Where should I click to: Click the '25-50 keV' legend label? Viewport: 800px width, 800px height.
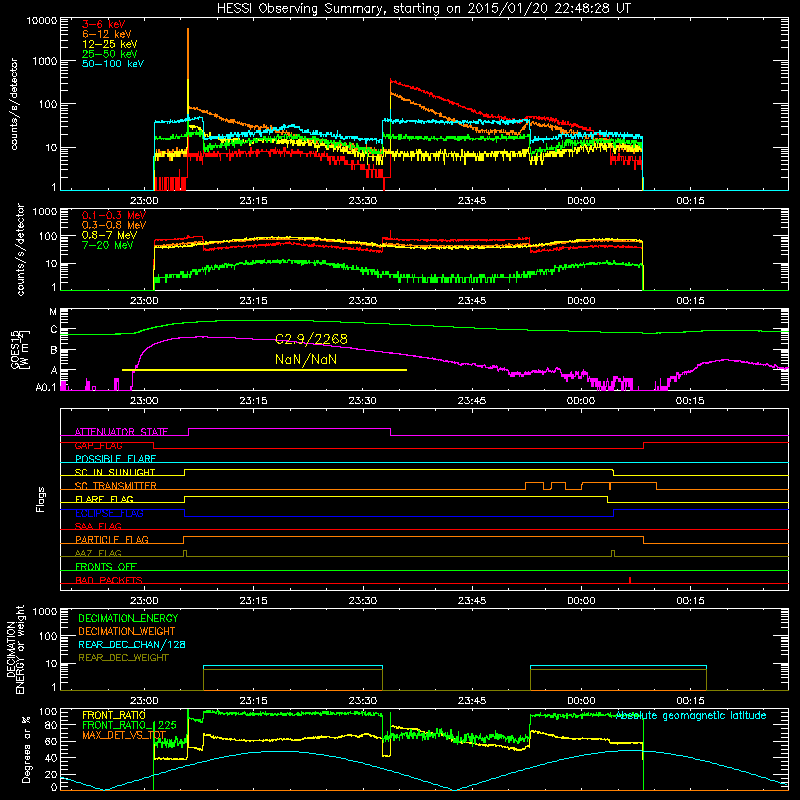(110, 54)
